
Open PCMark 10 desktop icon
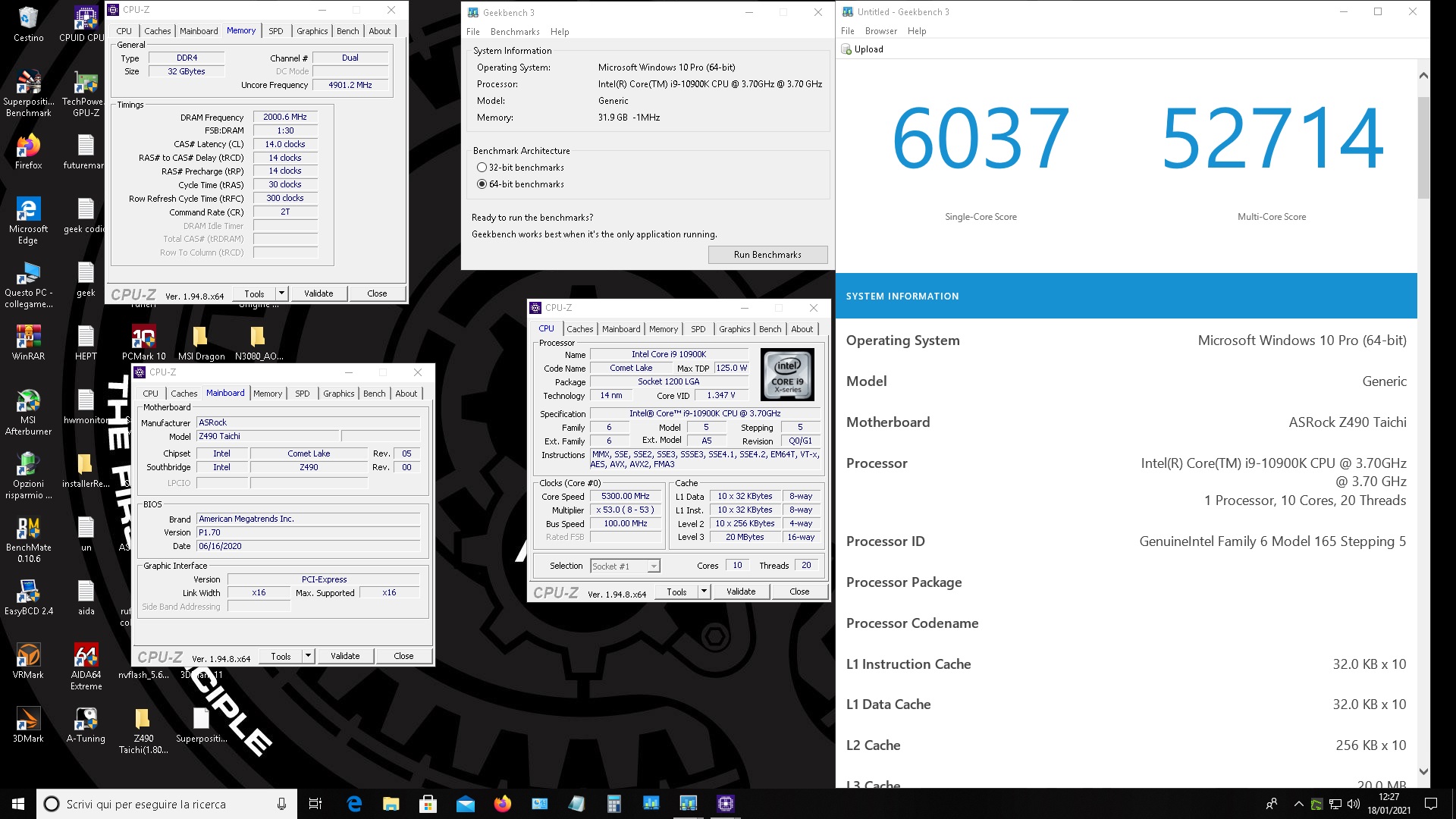[x=143, y=342]
